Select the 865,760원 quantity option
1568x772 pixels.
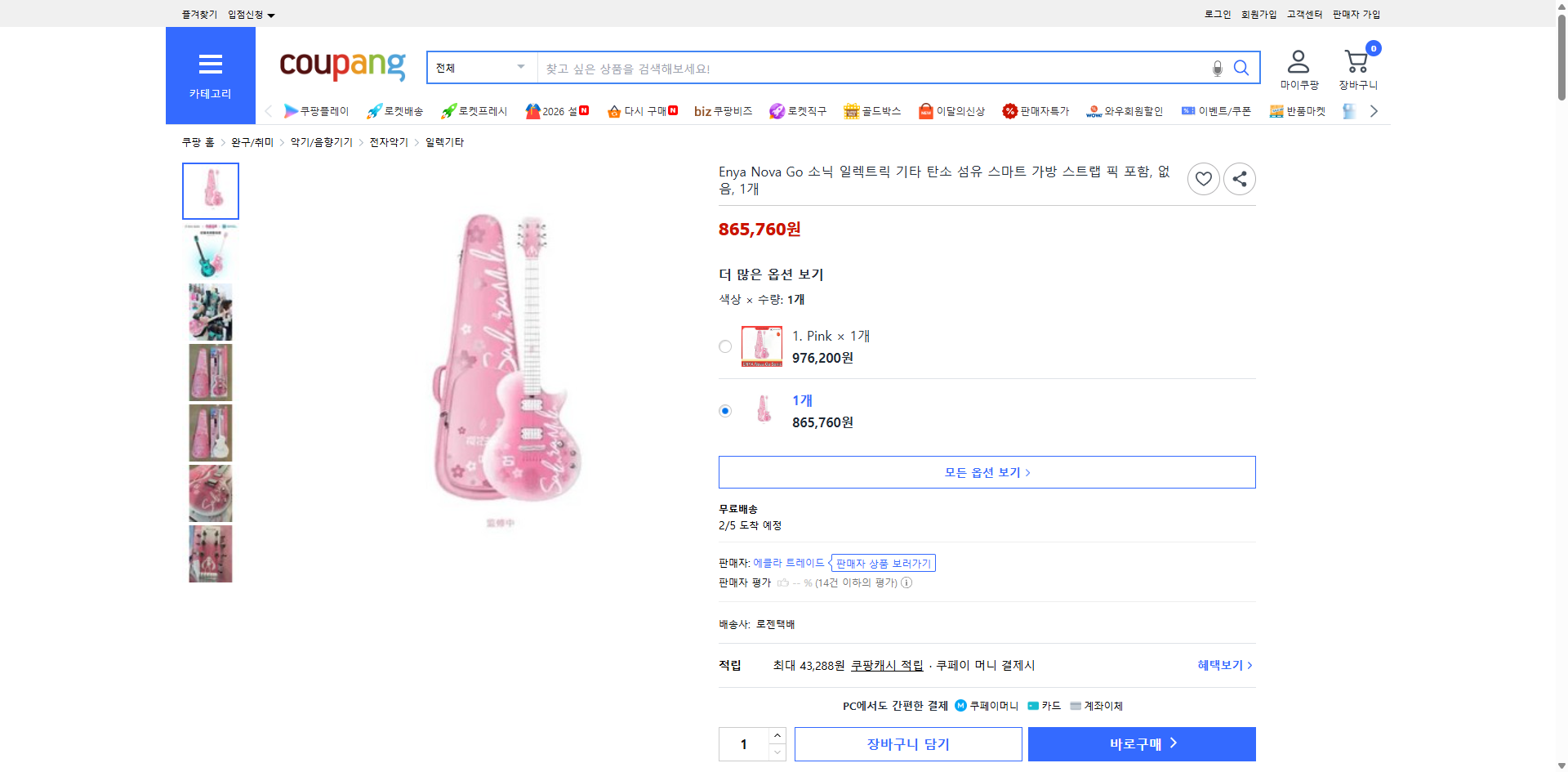coord(724,411)
